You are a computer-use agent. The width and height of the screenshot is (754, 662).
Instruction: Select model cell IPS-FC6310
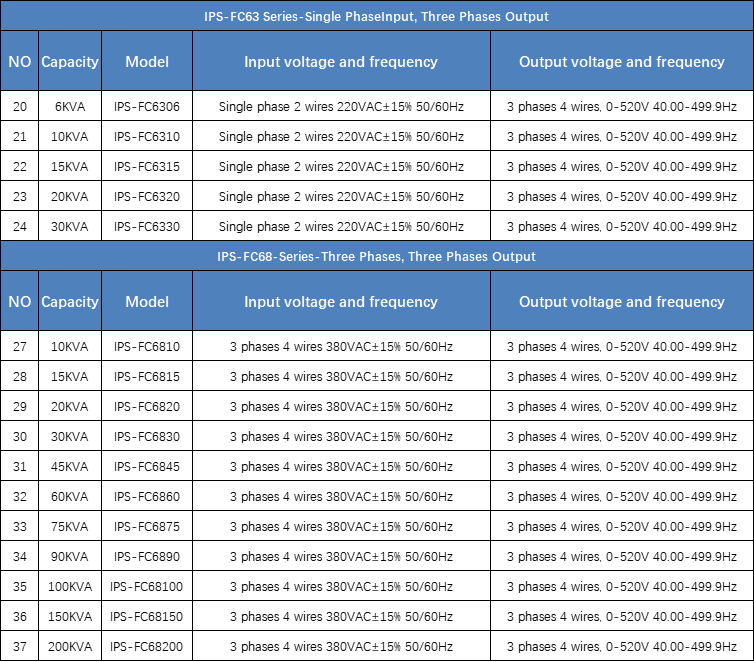coord(147,137)
